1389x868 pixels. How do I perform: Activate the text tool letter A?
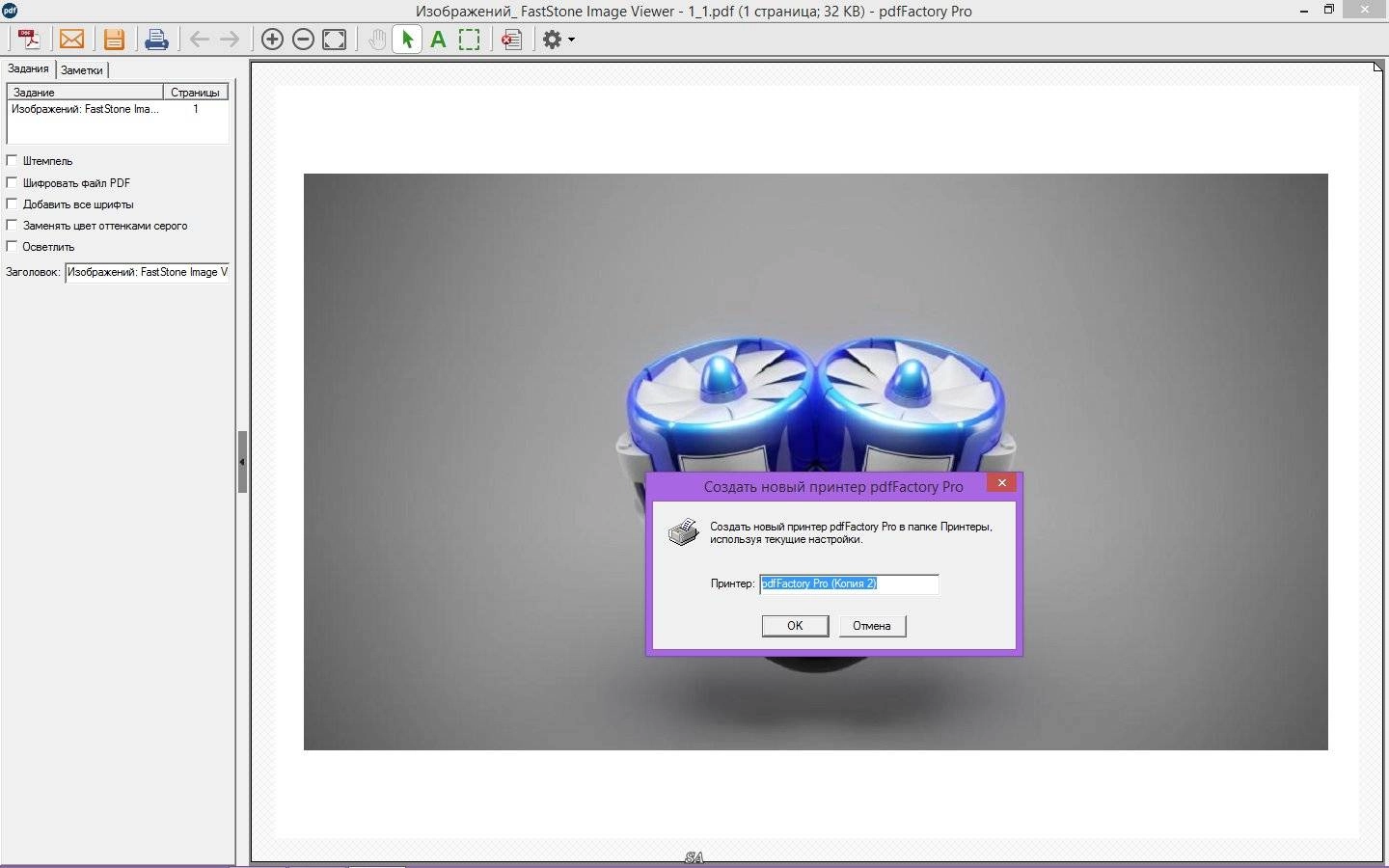click(x=438, y=40)
